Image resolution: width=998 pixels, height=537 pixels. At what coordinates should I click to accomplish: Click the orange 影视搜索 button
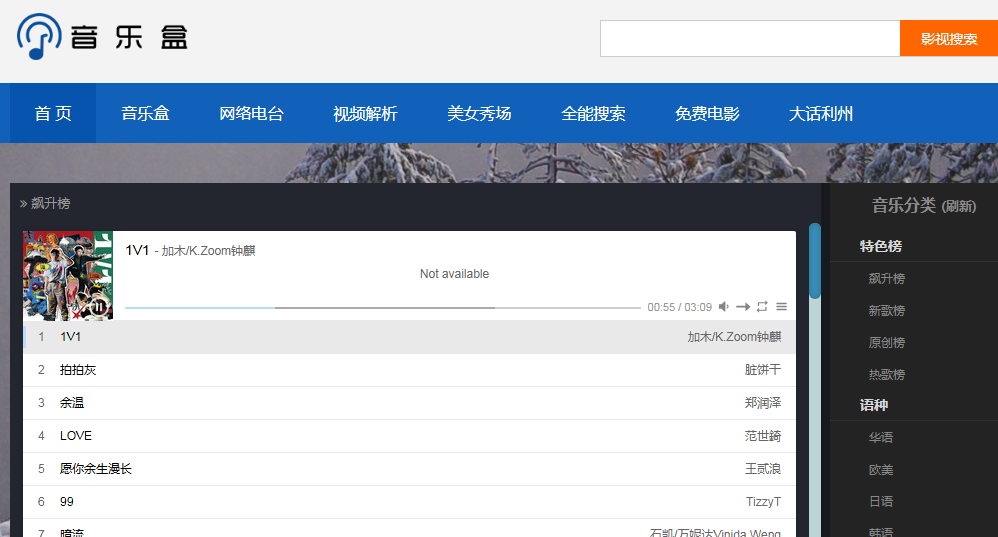tap(949, 38)
